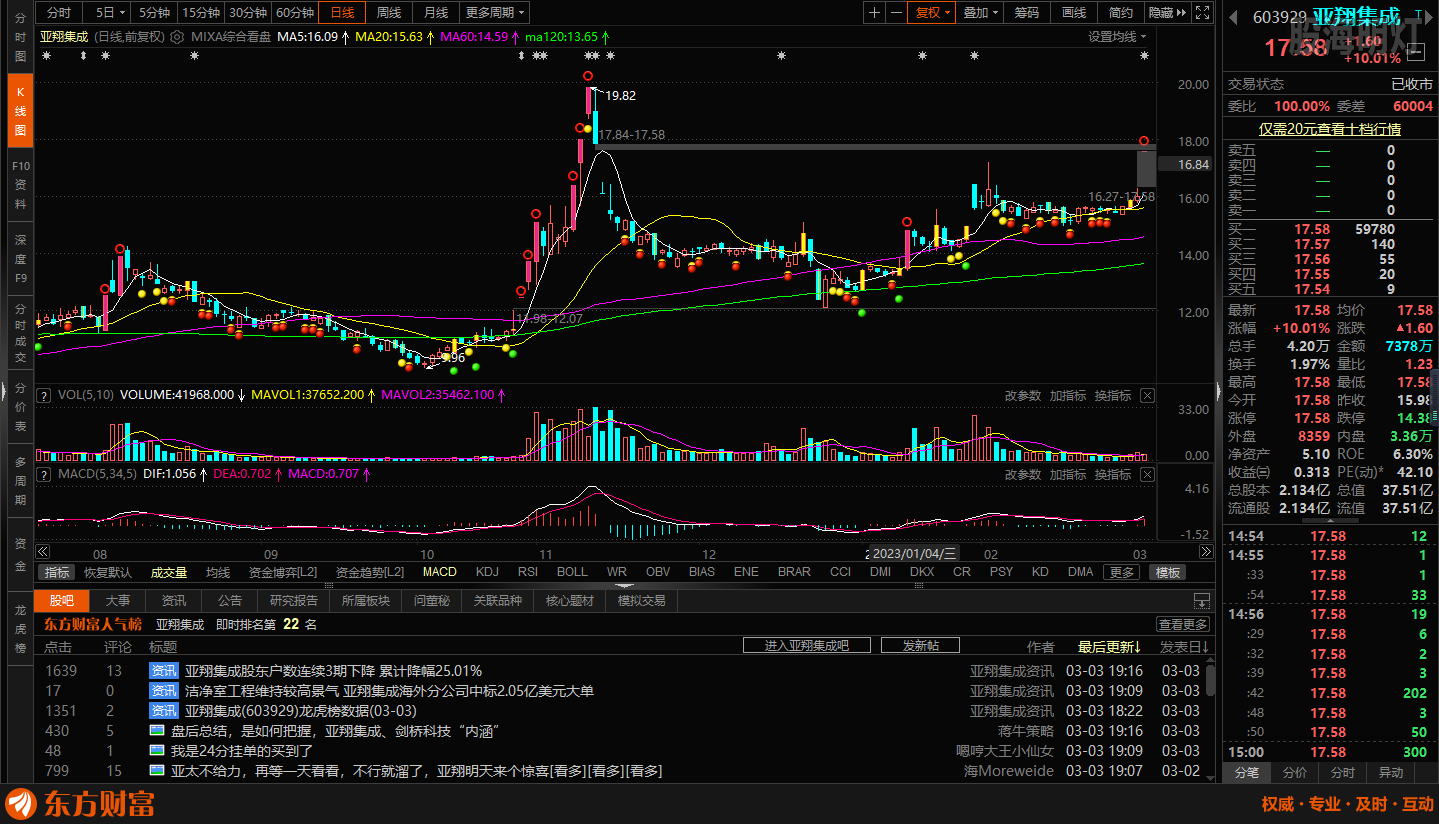Image resolution: width=1439 pixels, height=824 pixels.
Task: Sort posts by 最后更新
Action: click(x=1109, y=647)
